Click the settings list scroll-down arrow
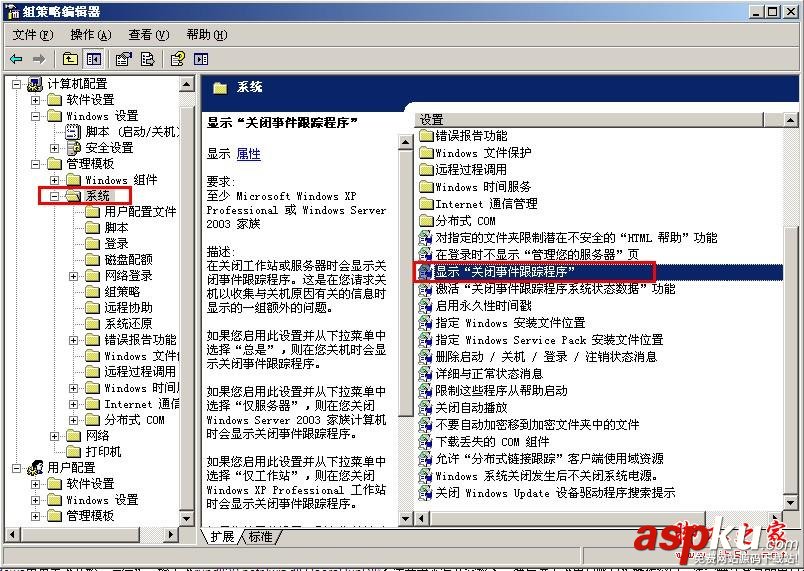The height and width of the screenshot is (571, 804). point(790,503)
